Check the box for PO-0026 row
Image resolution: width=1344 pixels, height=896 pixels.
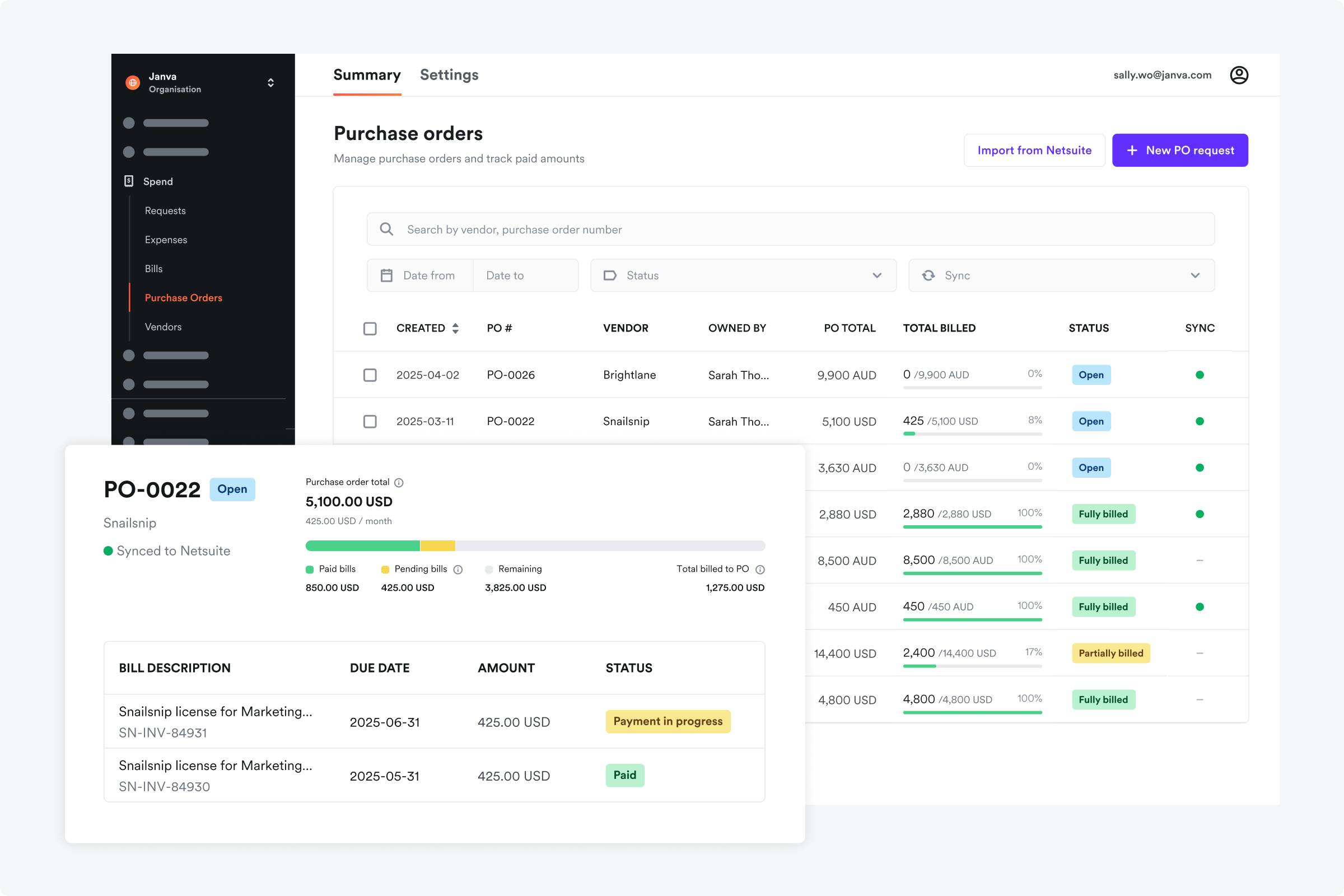tap(370, 375)
